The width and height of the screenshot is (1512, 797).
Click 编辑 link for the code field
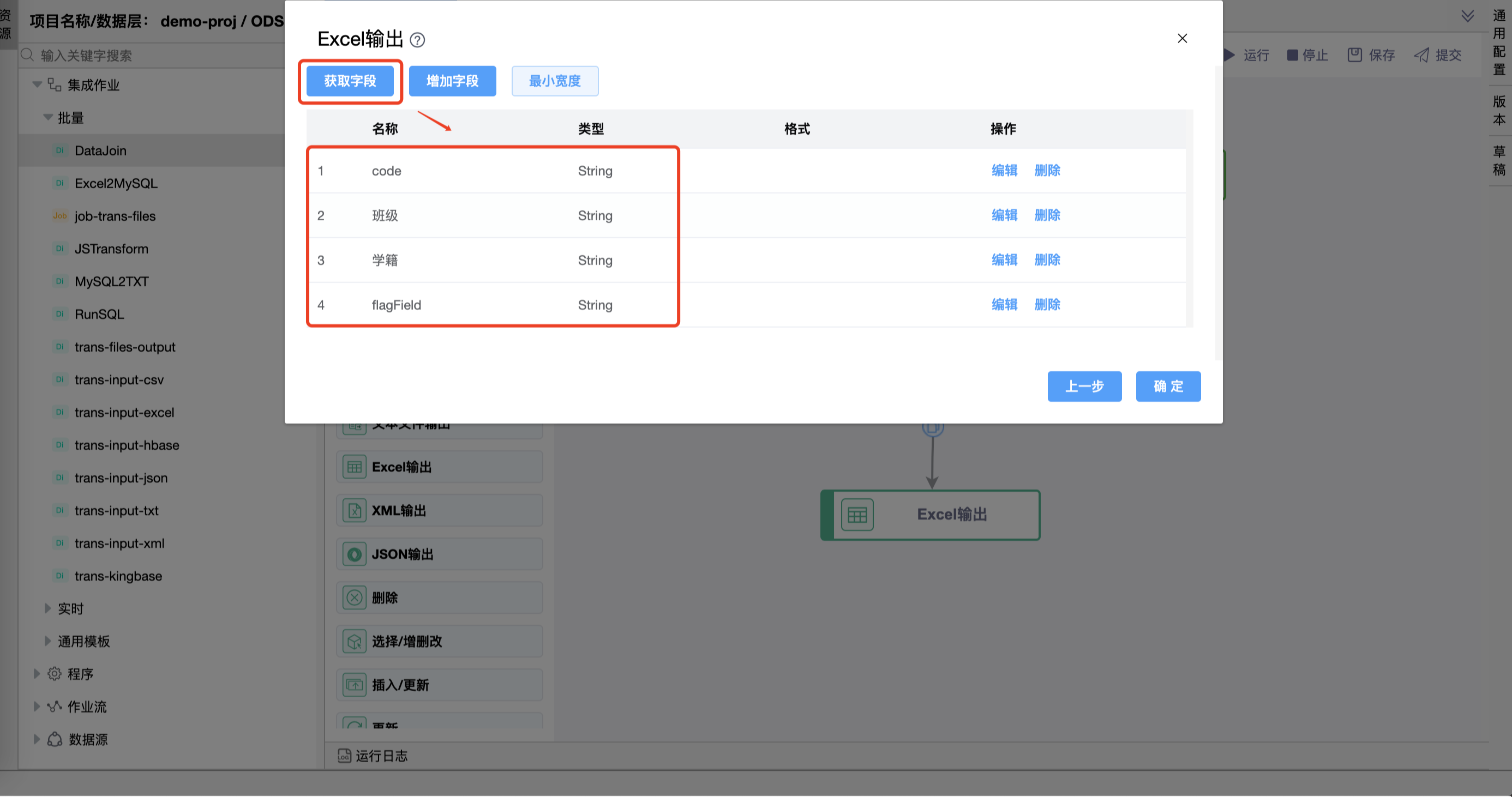click(x=1004, y=171)
